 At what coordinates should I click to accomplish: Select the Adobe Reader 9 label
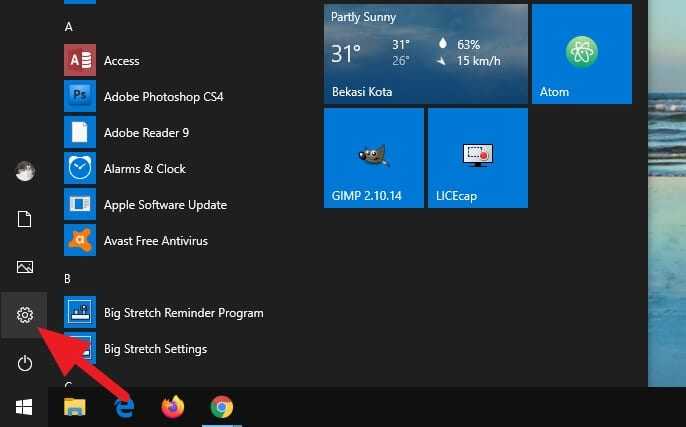click(x=146, y=133)
